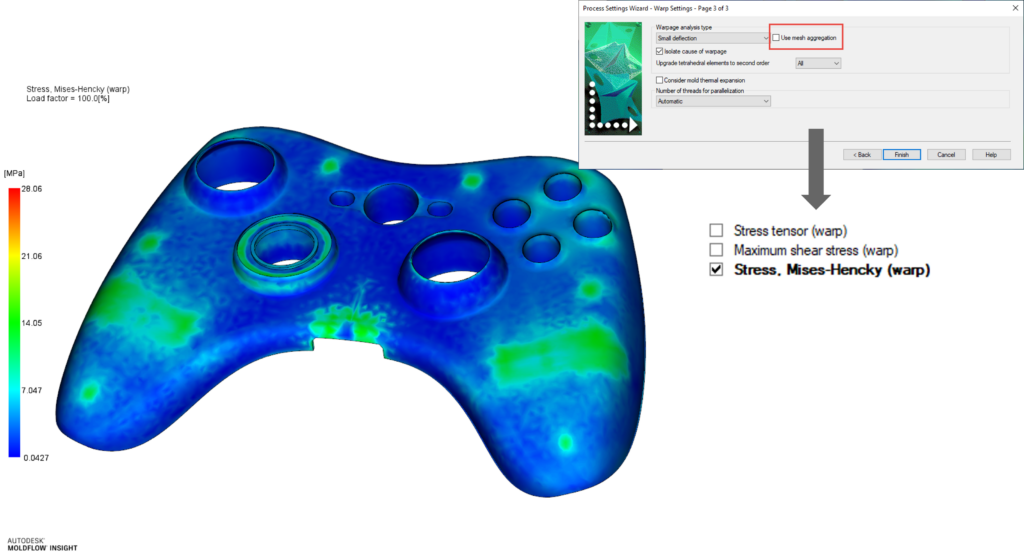Click legend value 21.06
This screenshot has width=1024, height=558.
pos(31,256)
